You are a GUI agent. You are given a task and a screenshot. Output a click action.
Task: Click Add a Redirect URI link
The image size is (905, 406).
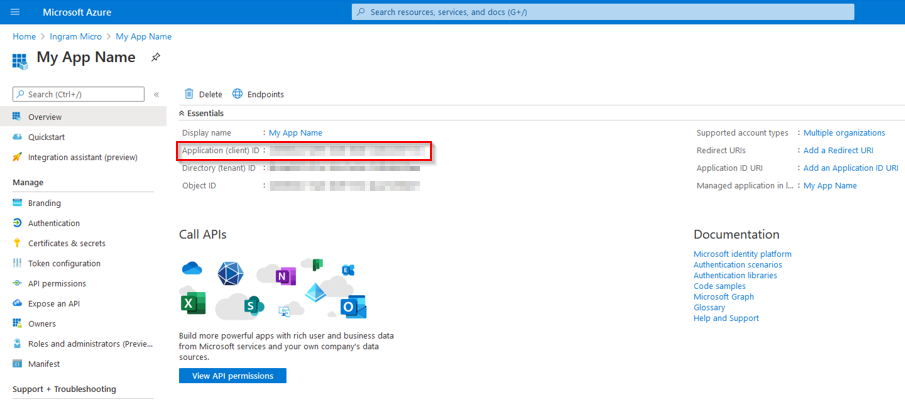tap(839, 150)
